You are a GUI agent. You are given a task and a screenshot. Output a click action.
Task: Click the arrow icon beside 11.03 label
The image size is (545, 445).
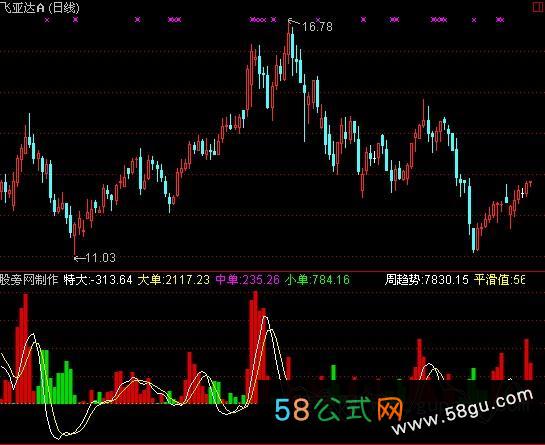pyautogui.click(x=80, y=258)
